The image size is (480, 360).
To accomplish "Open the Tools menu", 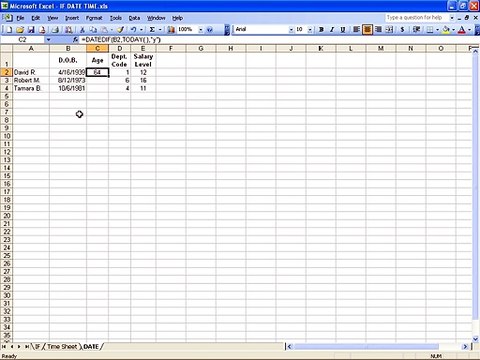I will click(x=116, y=18).
